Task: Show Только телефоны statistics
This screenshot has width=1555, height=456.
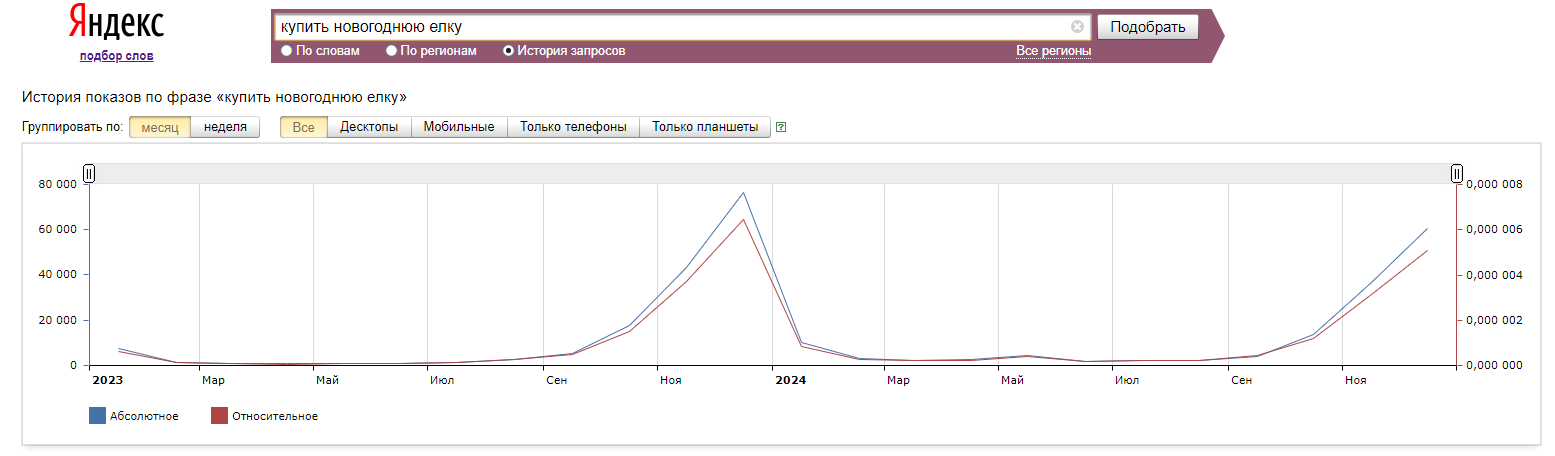Action: tap(573, 127)
